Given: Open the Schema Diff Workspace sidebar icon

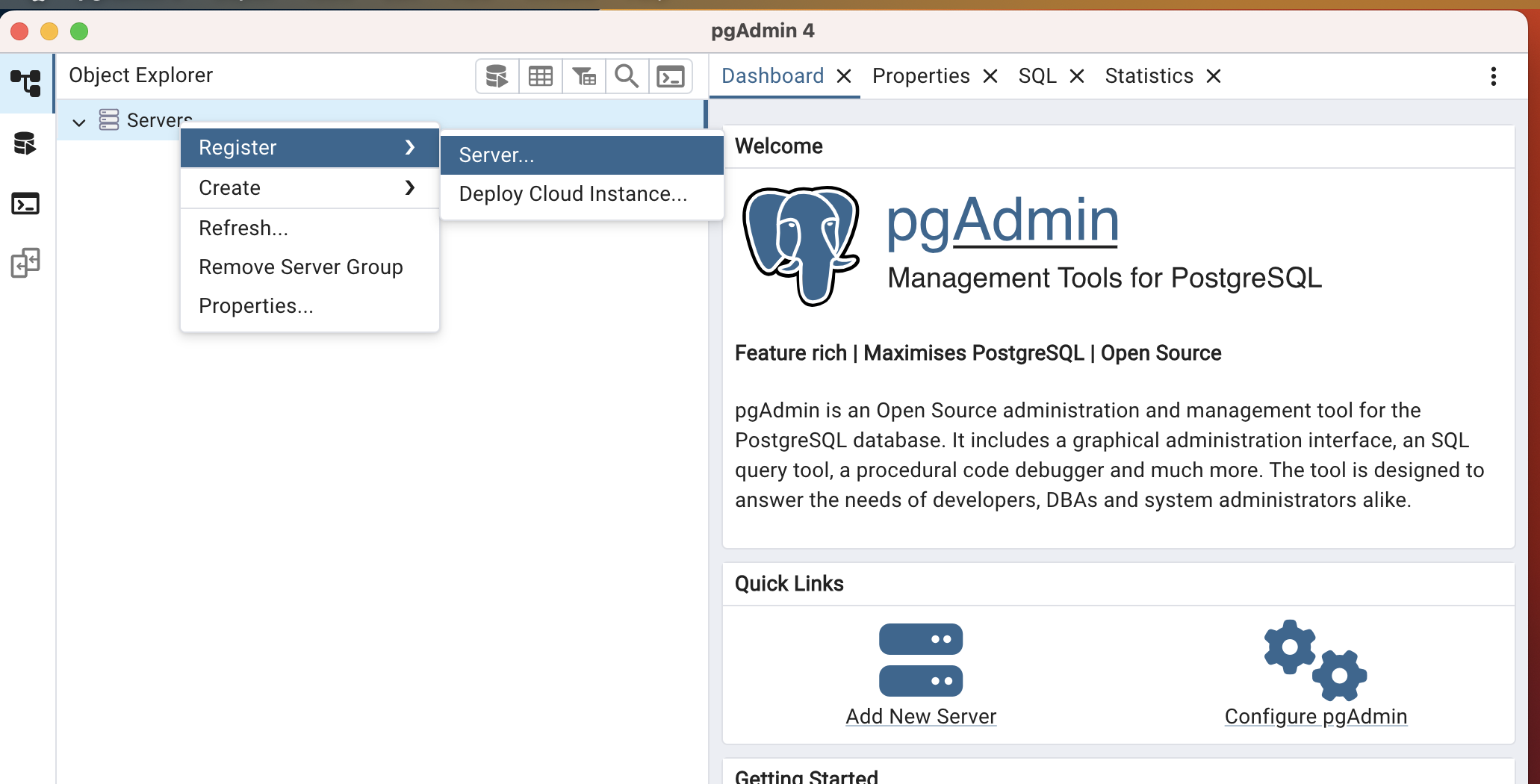Looking at the screenshot, I should pyautogui.click(x=25, y=263).
